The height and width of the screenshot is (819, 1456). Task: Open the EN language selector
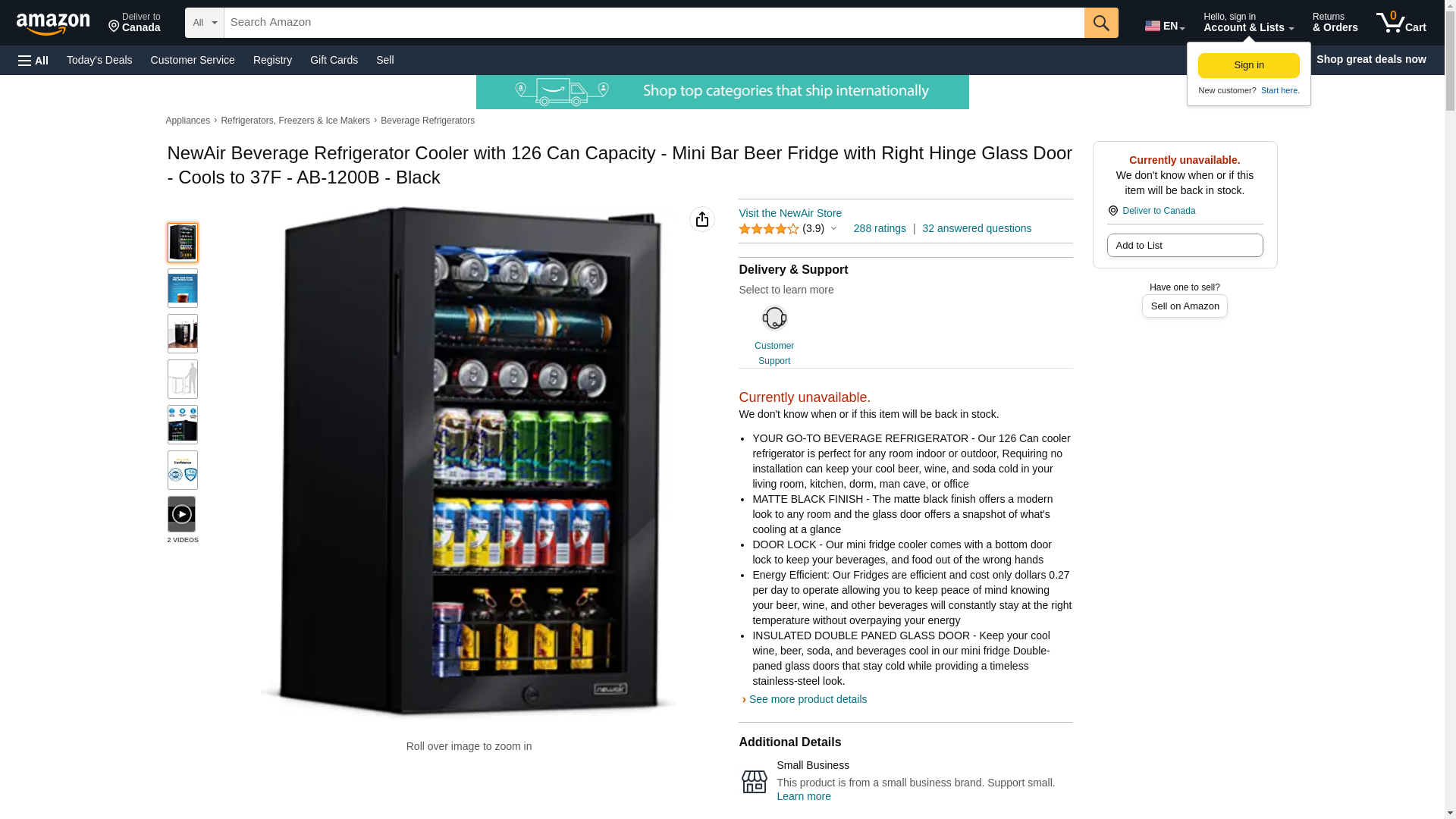click(x=1165, y=26)
